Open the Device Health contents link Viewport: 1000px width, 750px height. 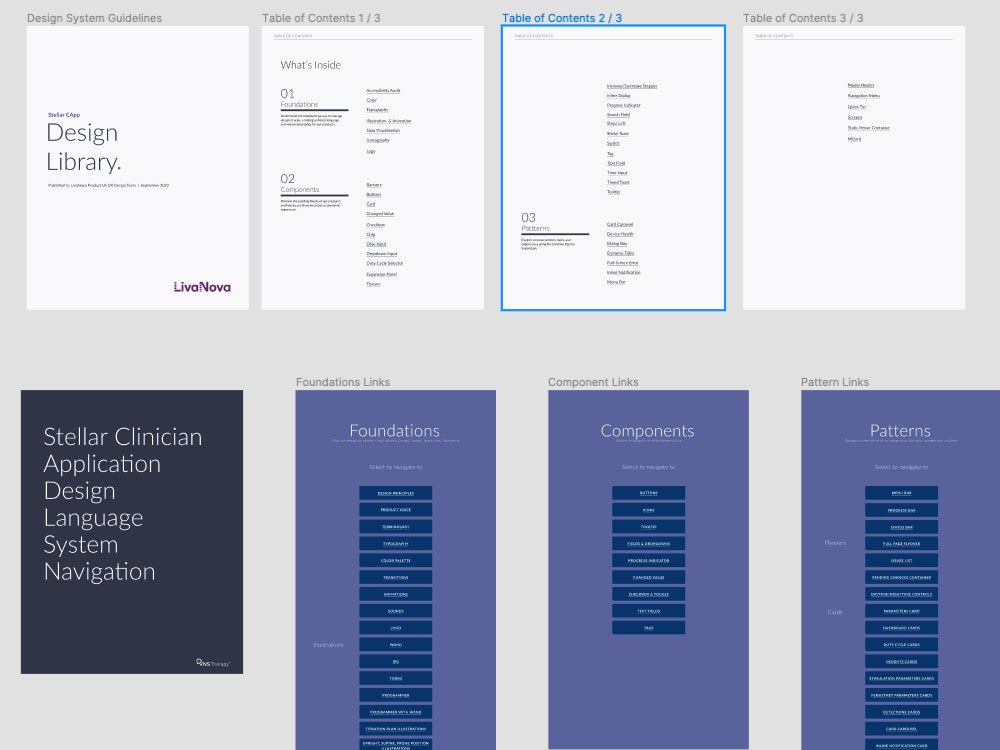620,234
